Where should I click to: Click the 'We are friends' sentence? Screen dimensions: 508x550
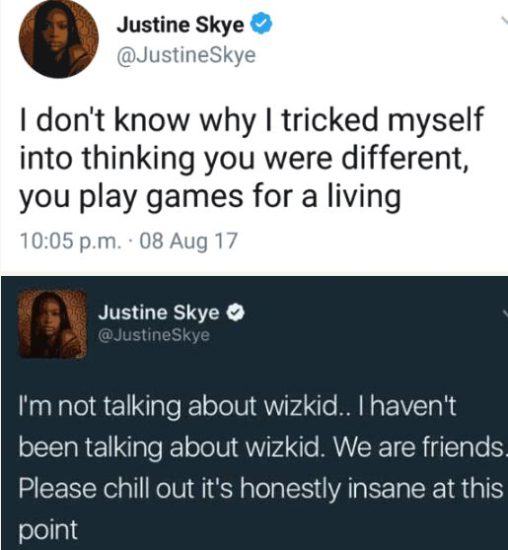coord(417,448)
